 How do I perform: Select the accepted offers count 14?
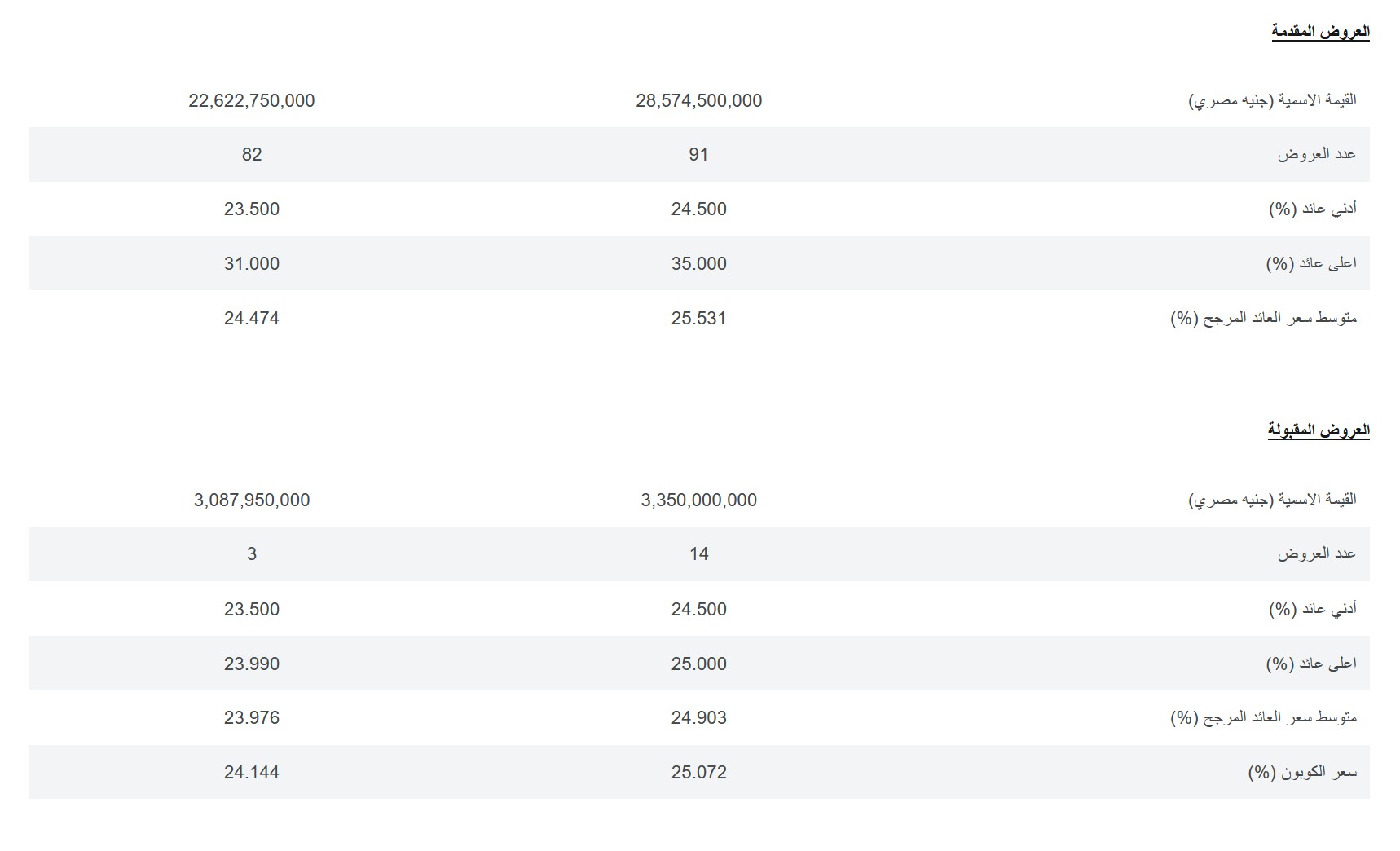[x=699, y=554]
